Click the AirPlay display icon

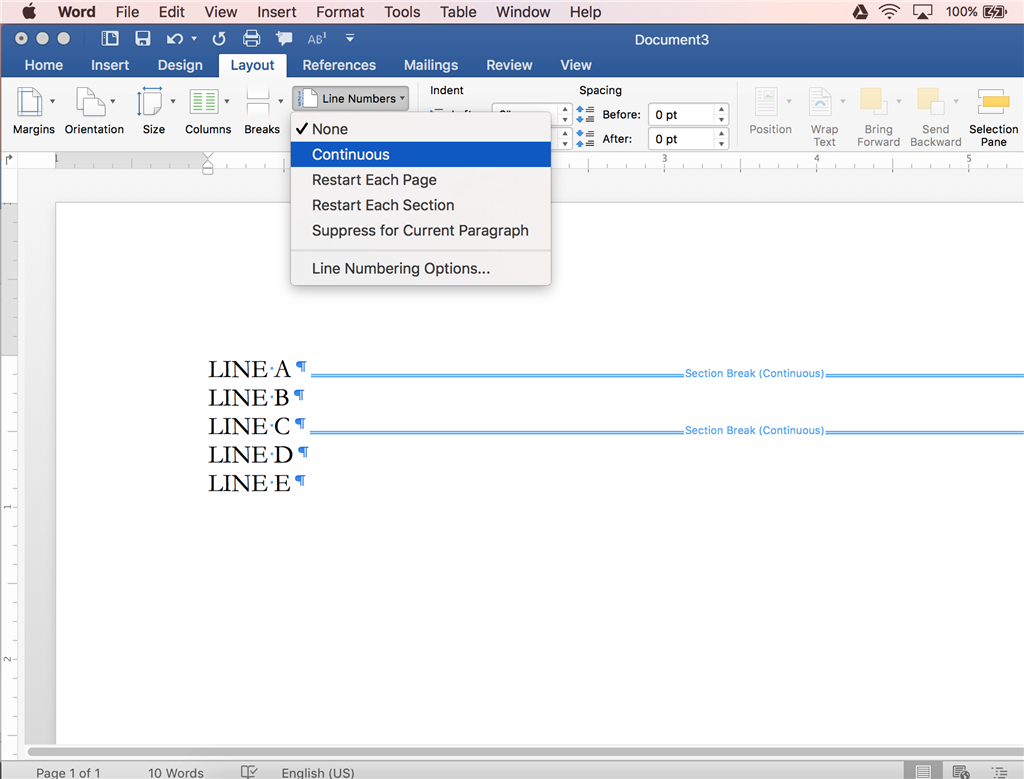tap(922, 11)
